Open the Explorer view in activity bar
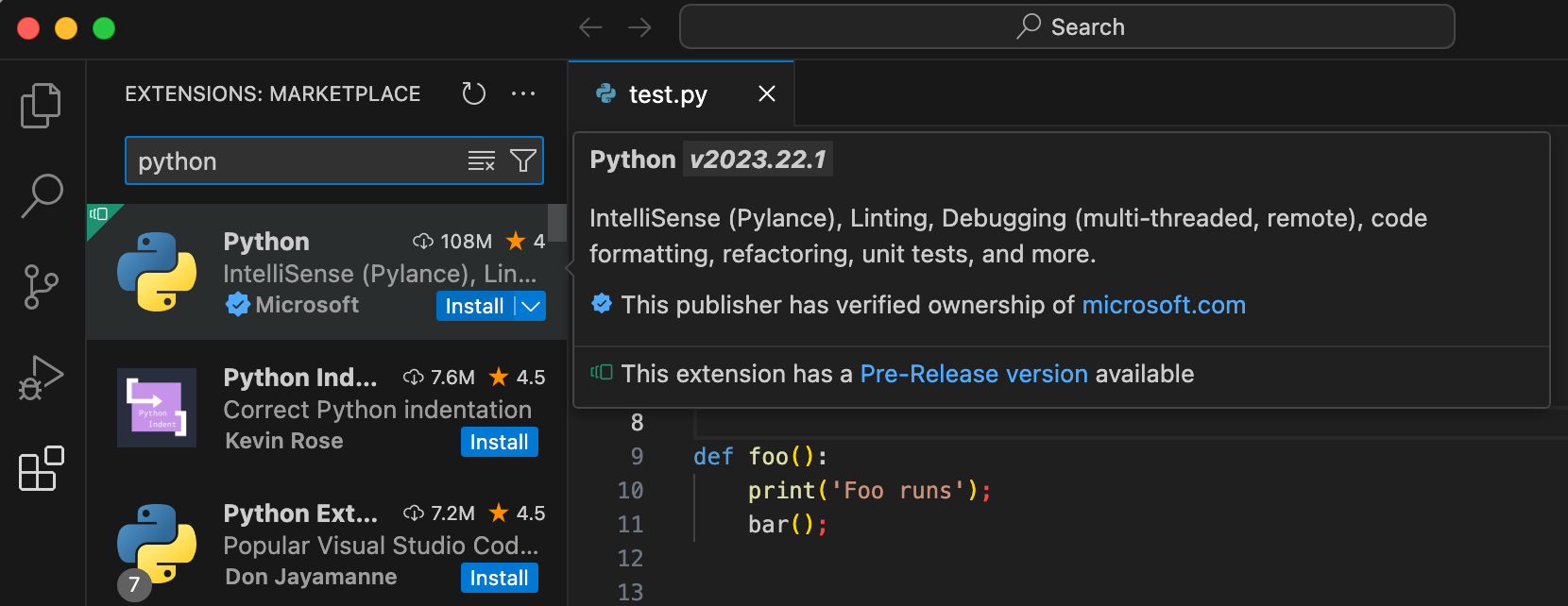This screenshot has width=1568, height=606. tap(41, 105)
